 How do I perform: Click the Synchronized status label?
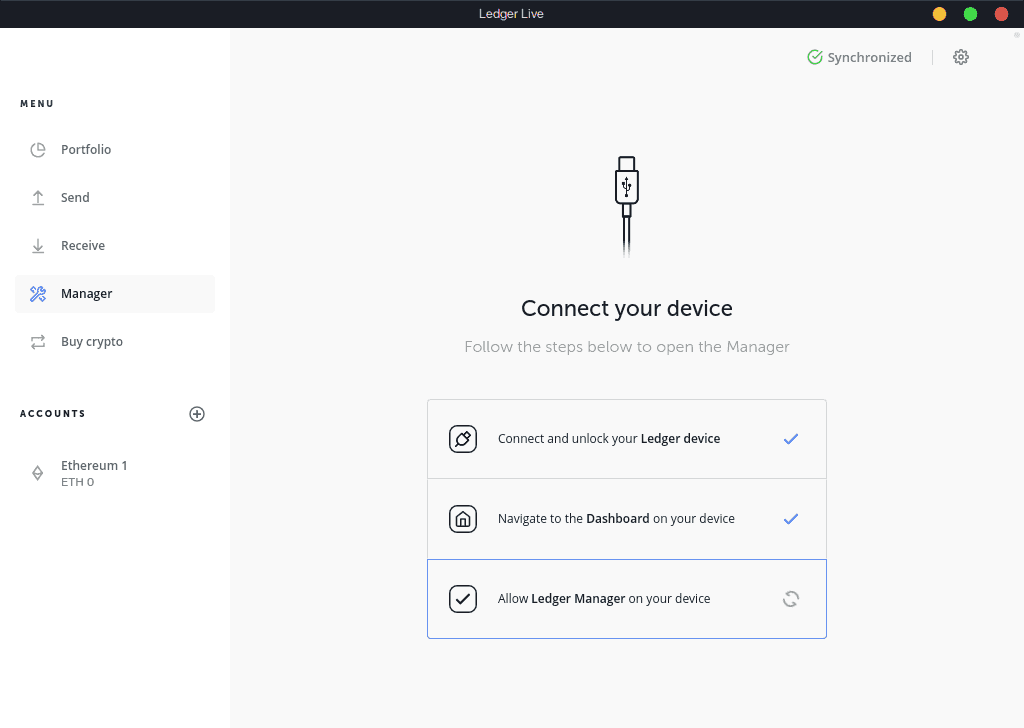(869, 57)
